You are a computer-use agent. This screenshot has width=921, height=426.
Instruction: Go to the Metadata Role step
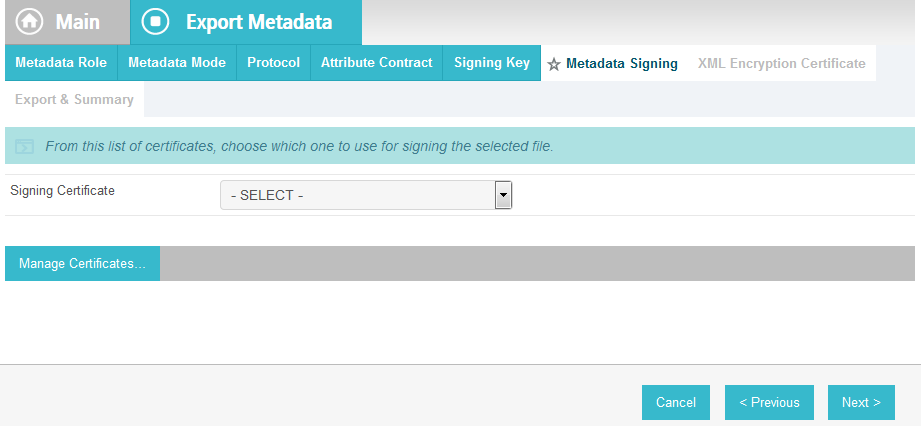point(61,63)
